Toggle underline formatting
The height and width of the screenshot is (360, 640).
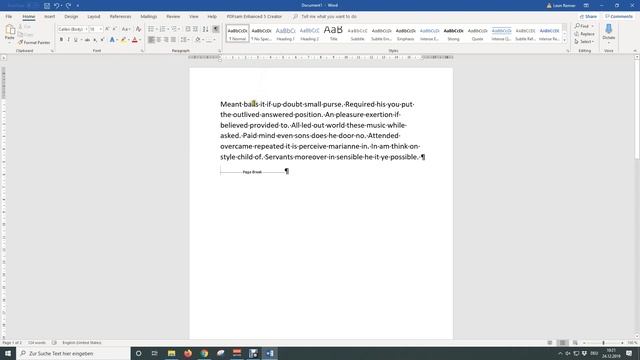pos(76,40)
